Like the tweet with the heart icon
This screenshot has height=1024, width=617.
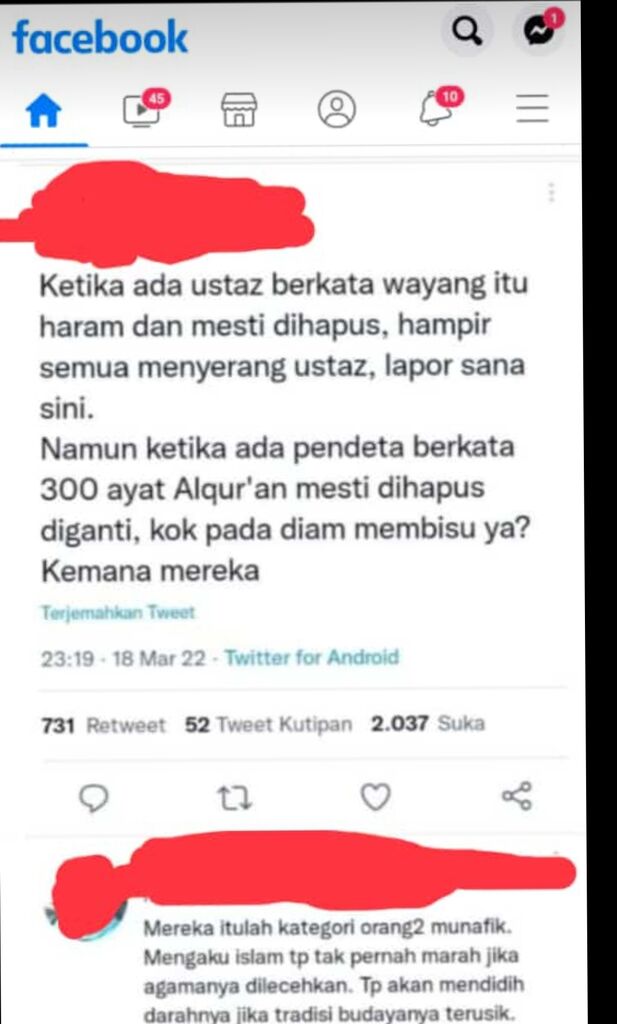pyautogui.click(x=376, y=797)
